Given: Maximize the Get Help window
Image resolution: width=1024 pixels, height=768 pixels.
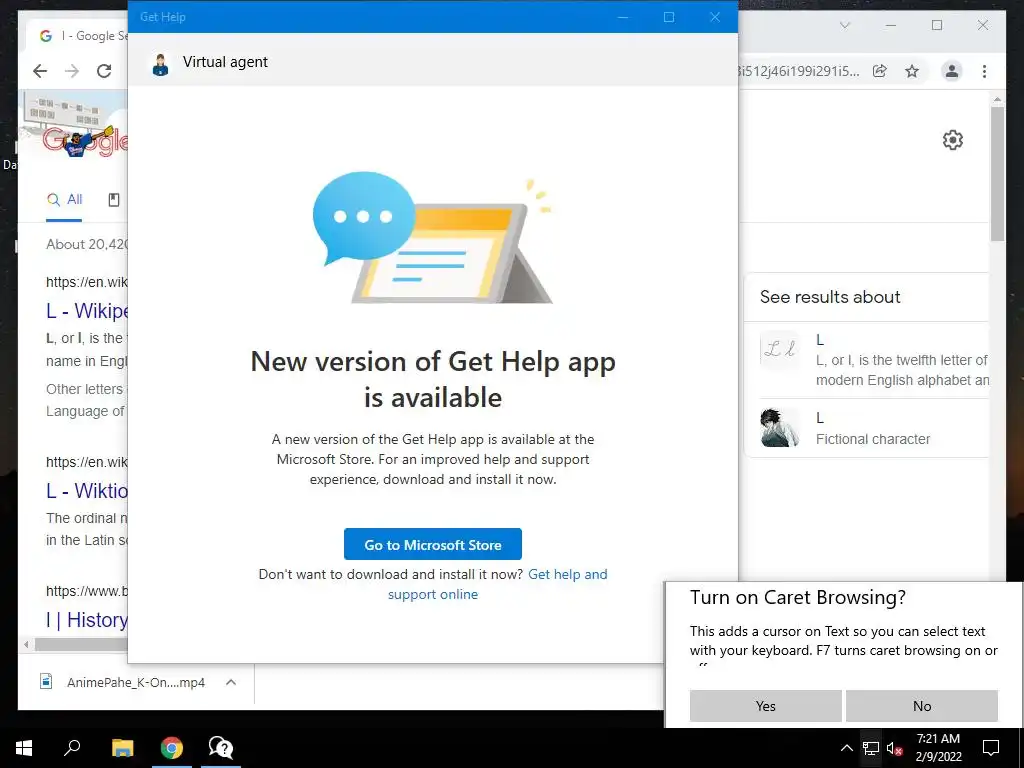Looking at the screenshot, I should coord(669,17).
